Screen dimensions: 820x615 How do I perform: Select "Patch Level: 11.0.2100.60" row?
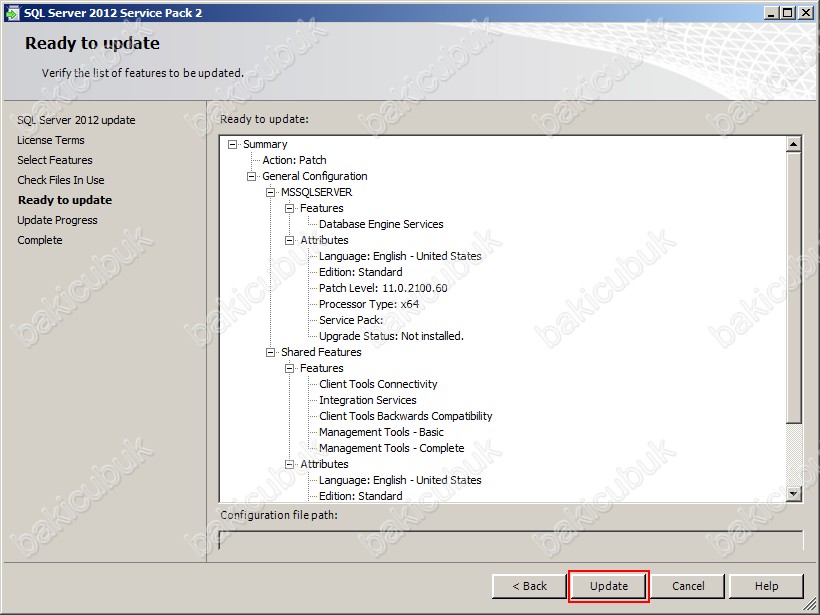pyautogui.click(x=383, y=288)
